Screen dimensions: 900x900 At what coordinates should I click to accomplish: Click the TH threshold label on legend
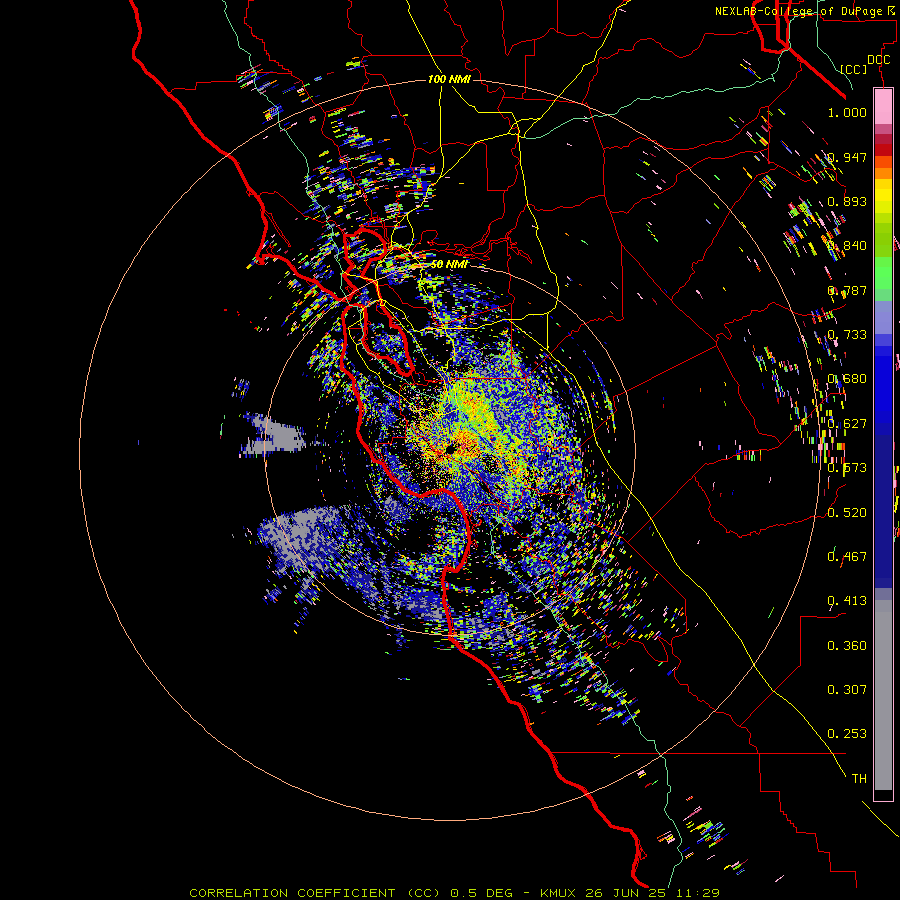pyautogui.click(x=859, y=779)
